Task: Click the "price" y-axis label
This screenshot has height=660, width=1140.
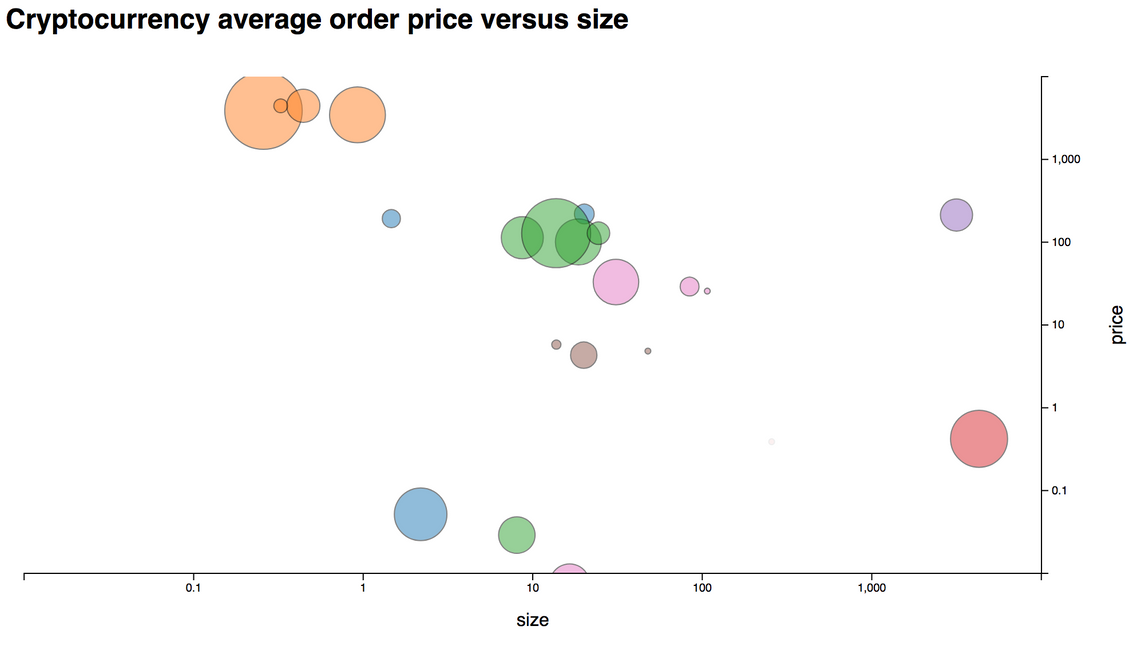Action: [x=1117, y=325]
